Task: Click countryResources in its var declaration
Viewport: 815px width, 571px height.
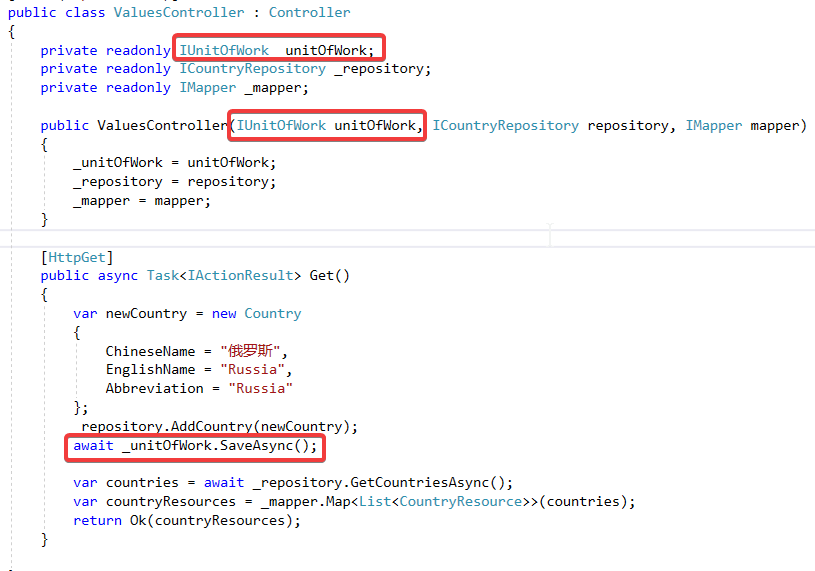Action: click(x=170, y=502)
